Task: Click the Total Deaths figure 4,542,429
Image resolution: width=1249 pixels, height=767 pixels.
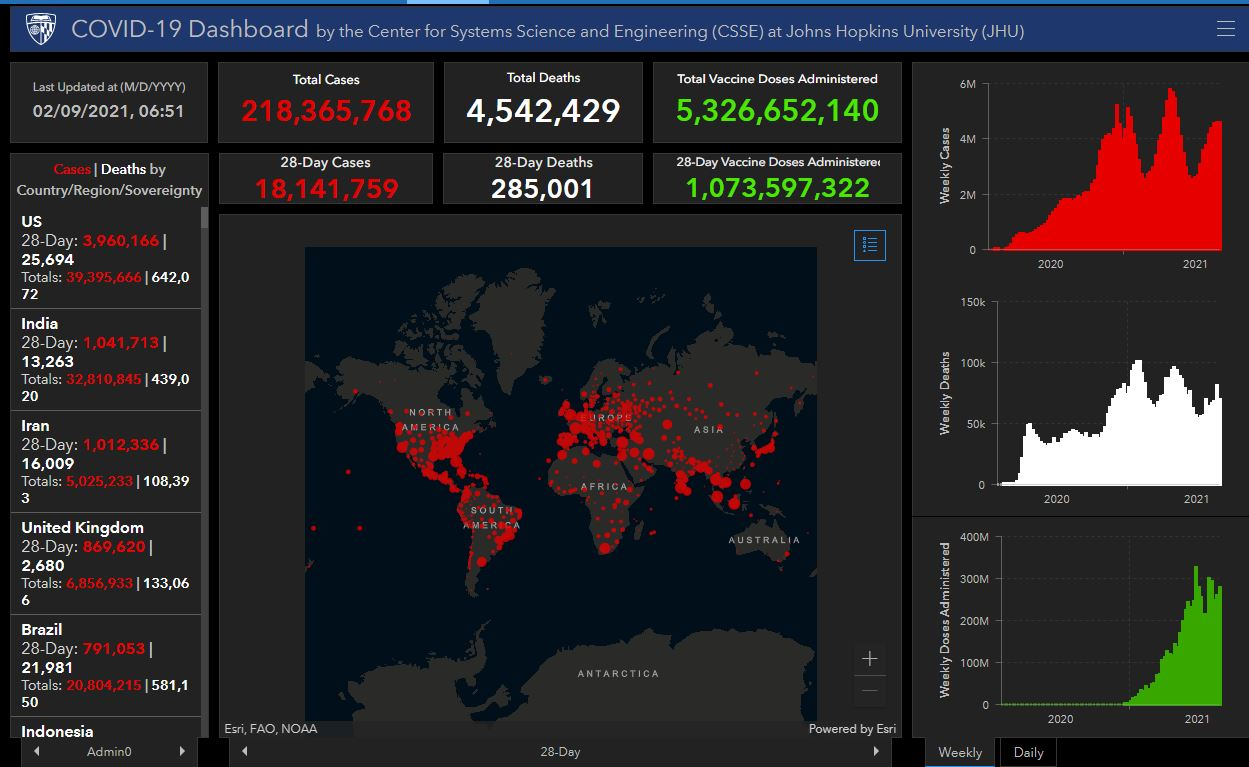Action: point(543,110)
